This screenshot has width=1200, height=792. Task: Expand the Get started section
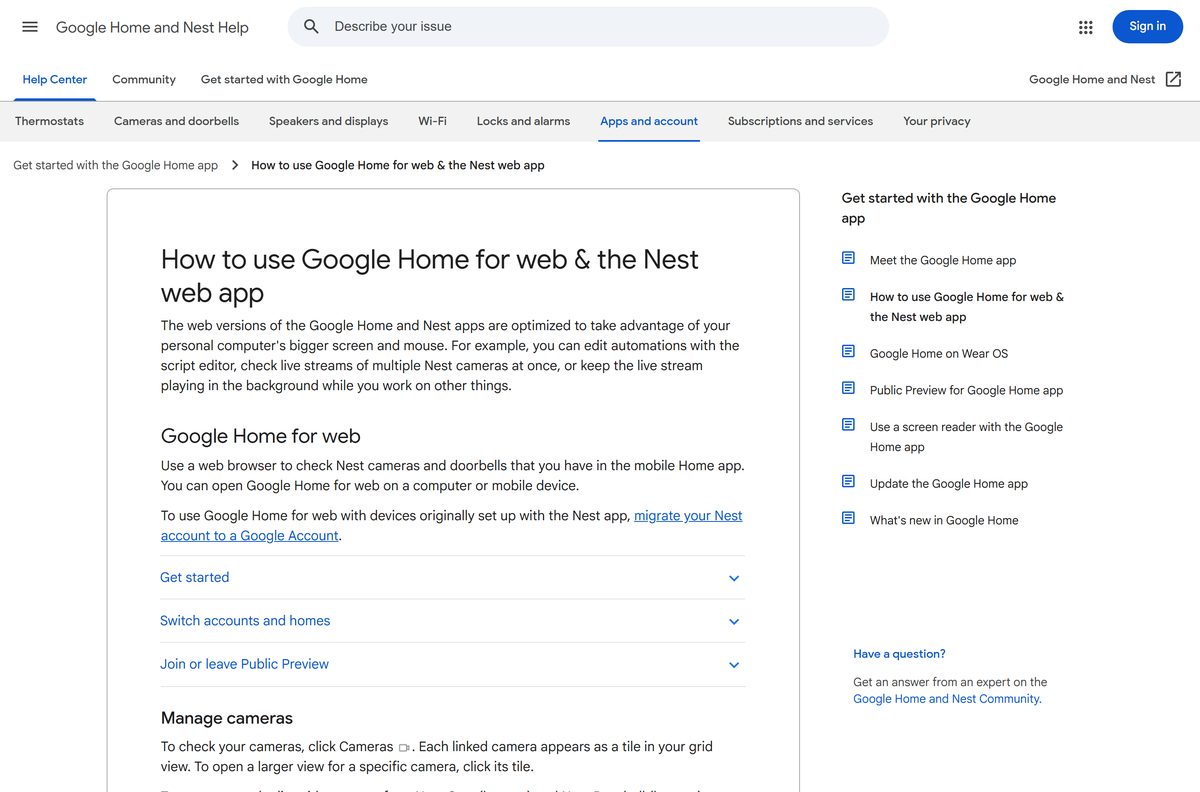[x=452, y=578]
